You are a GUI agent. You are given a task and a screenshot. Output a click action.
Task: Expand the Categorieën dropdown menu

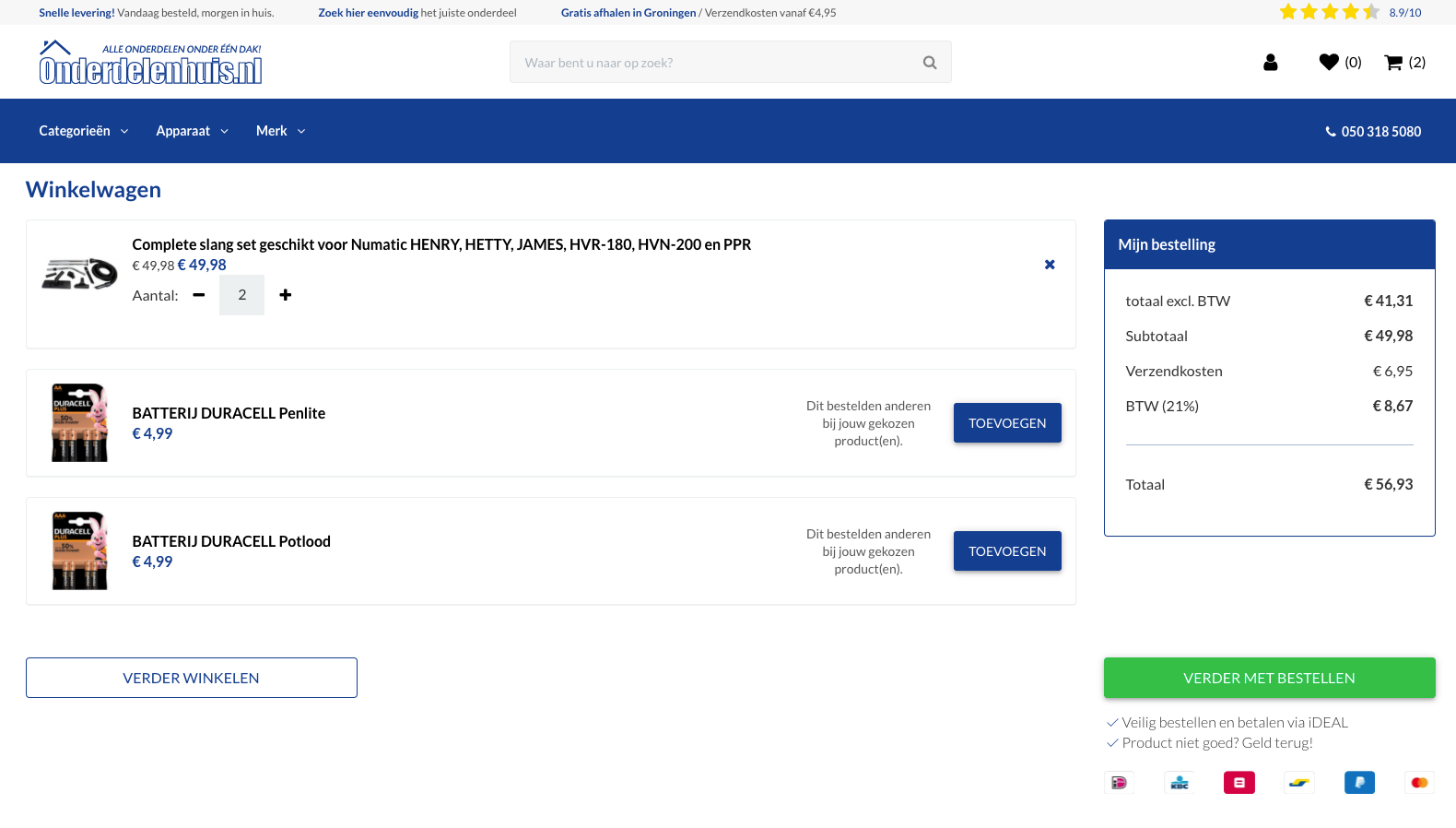click(x=83, y=131)
